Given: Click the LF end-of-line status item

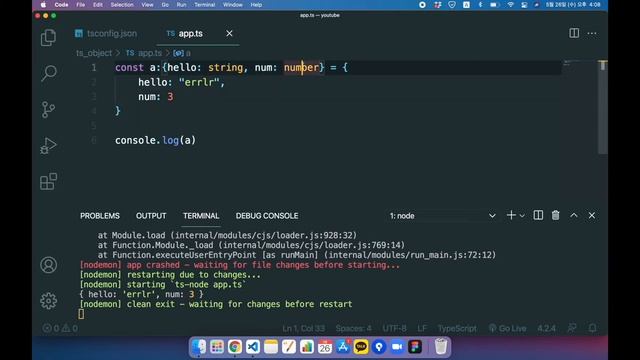Looking at the screenshot, I should point(422,328).
